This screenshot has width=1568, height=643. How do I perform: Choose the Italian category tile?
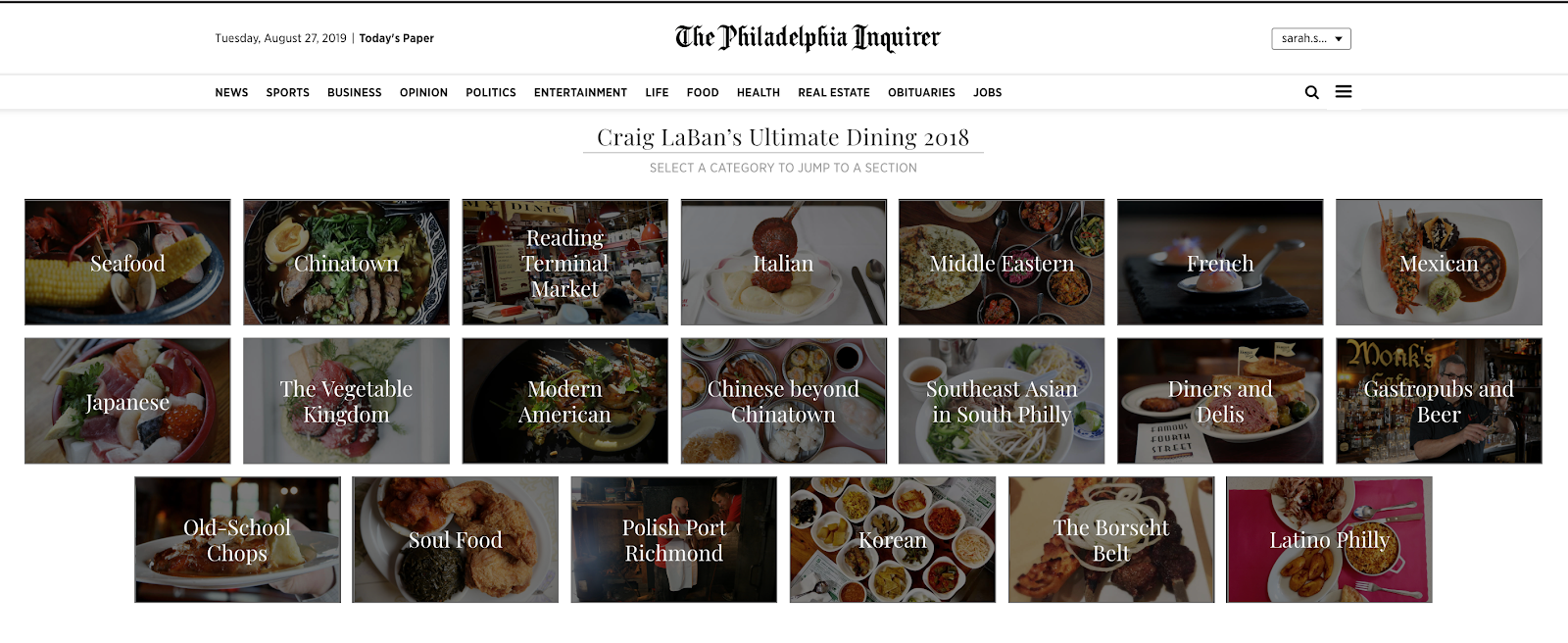784,263
